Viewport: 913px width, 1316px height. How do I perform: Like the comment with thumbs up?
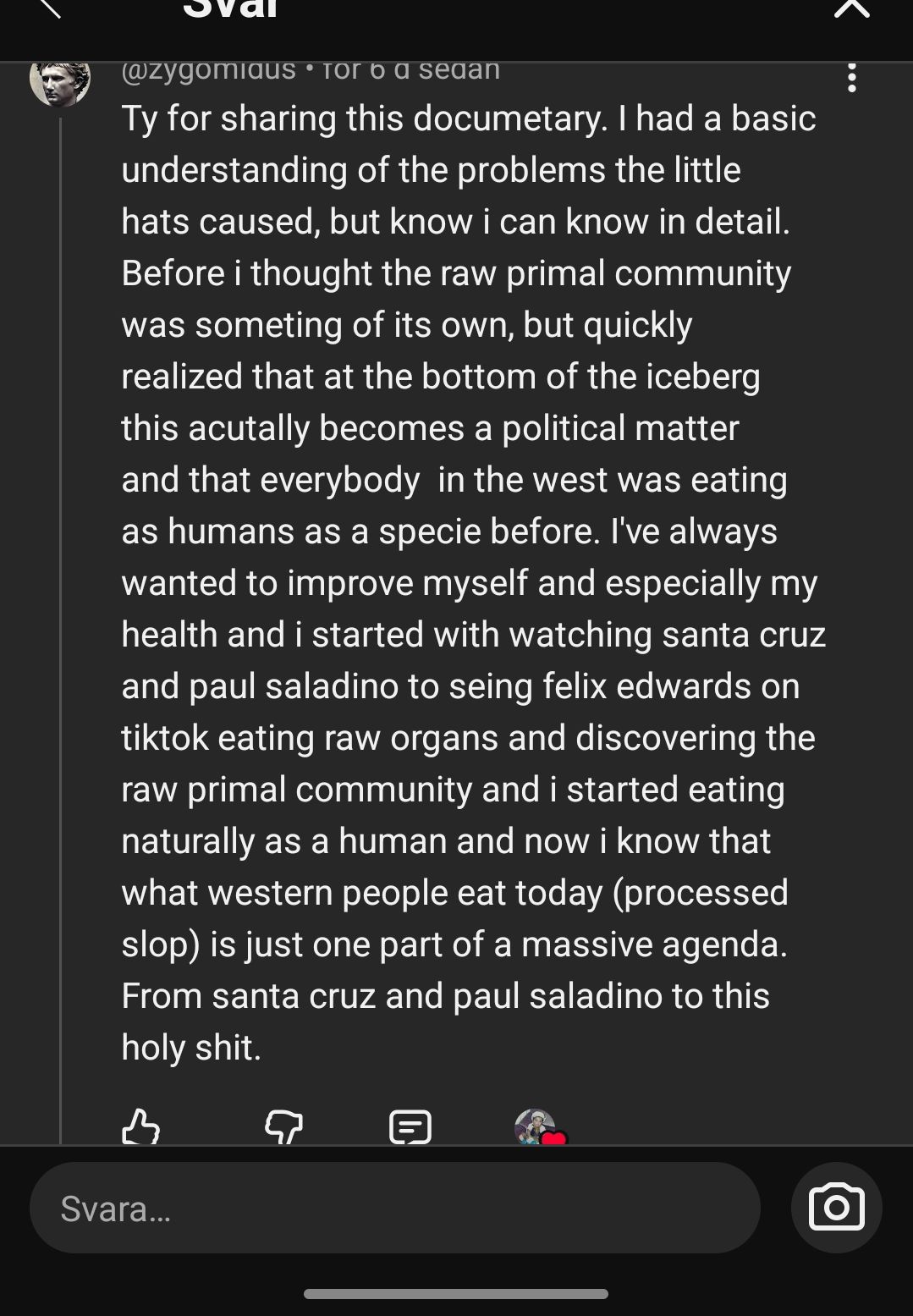click(x=140, y=1126)
